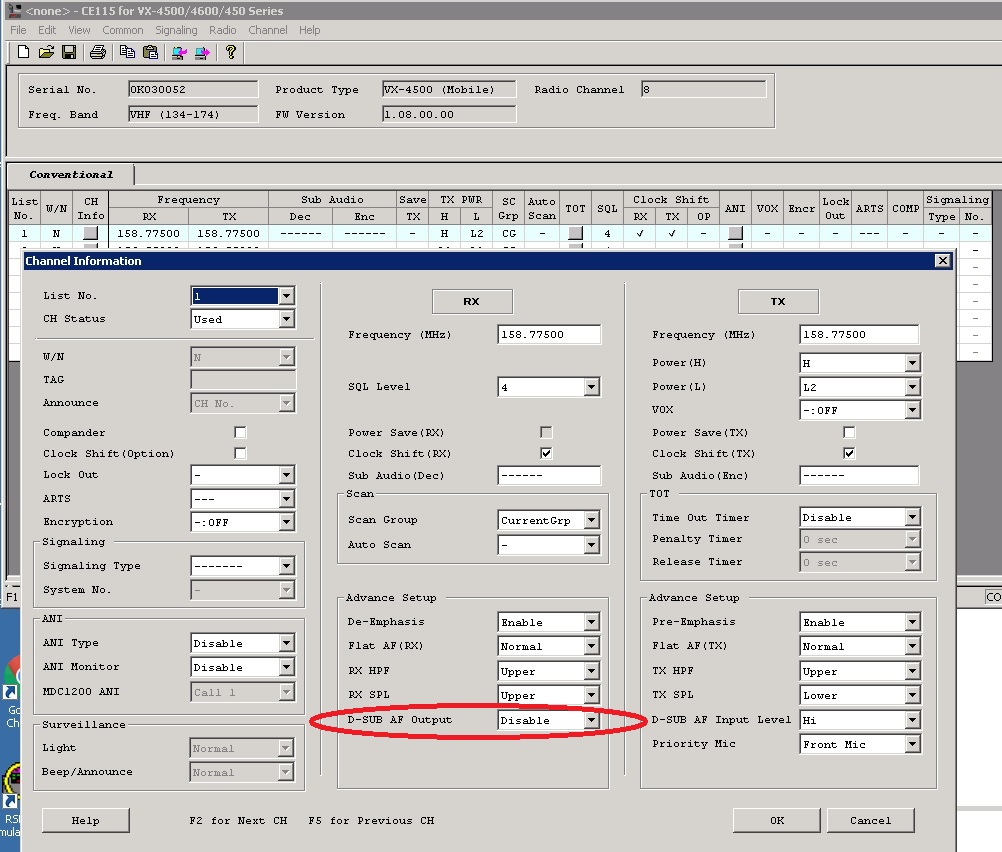Uncheck the Clock Shift(RX) checkbox

pos(546,453)
